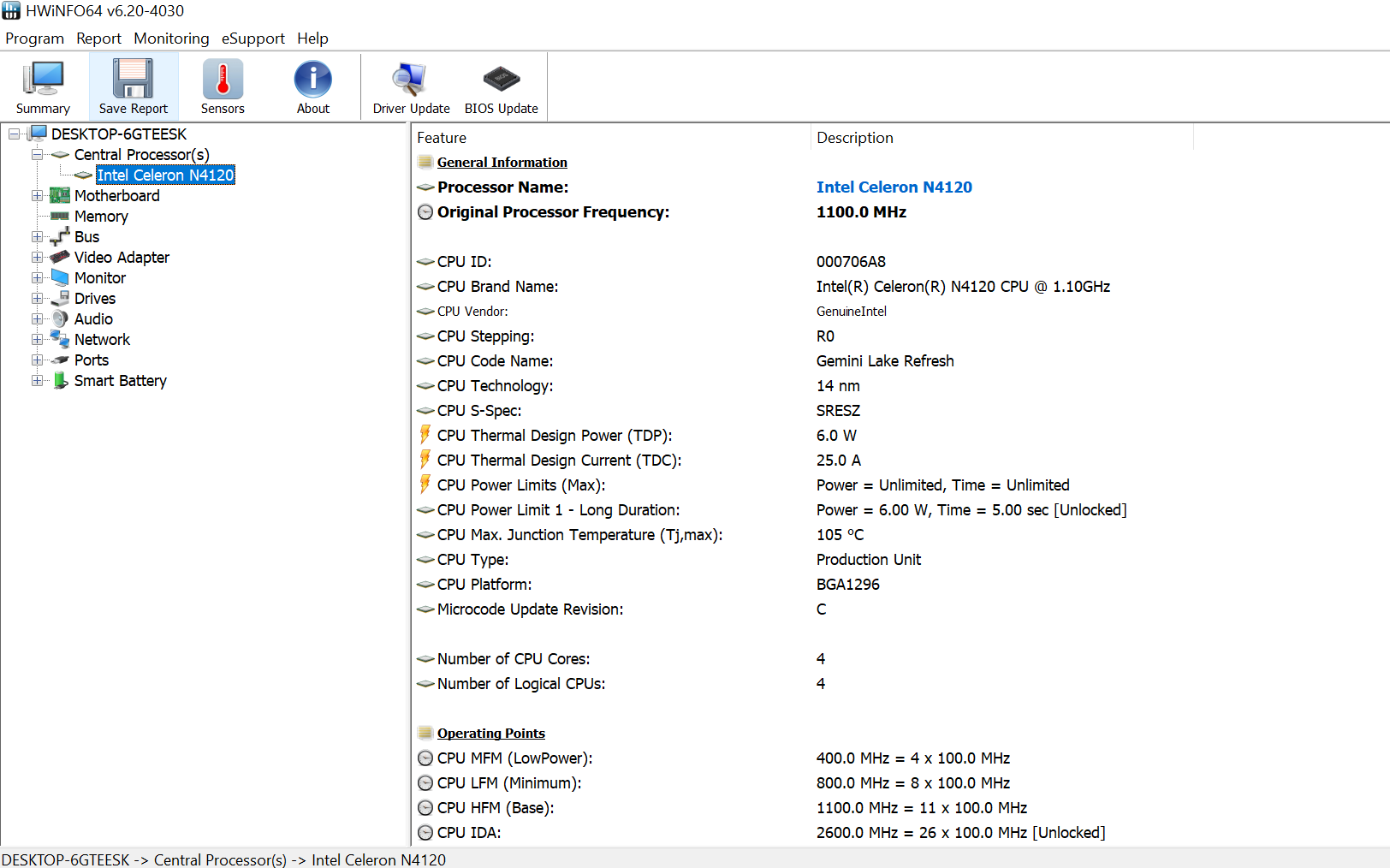Viewport: 1390px width, 868px height.
Task: Expand the Bus node
Action: [37, 236]
